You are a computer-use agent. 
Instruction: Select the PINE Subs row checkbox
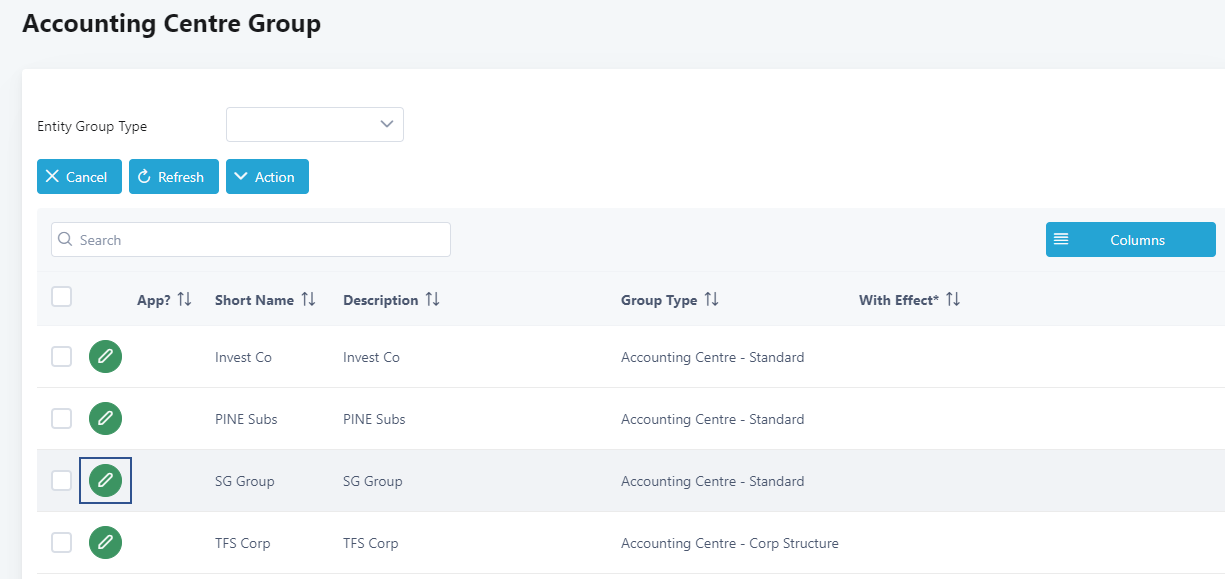pyautogui.click(x=62, y=419)
